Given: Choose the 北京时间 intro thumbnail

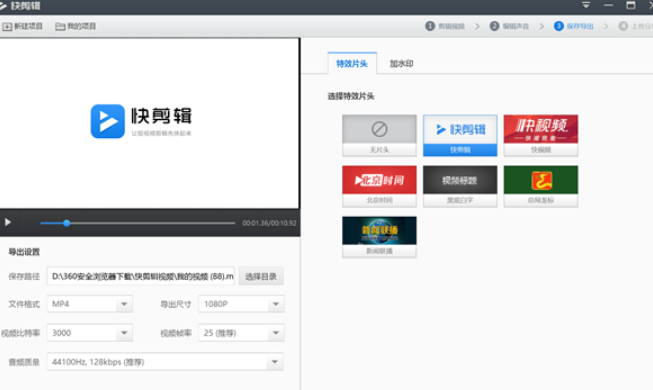Looking at the screenshot, I should pos(379,186).
